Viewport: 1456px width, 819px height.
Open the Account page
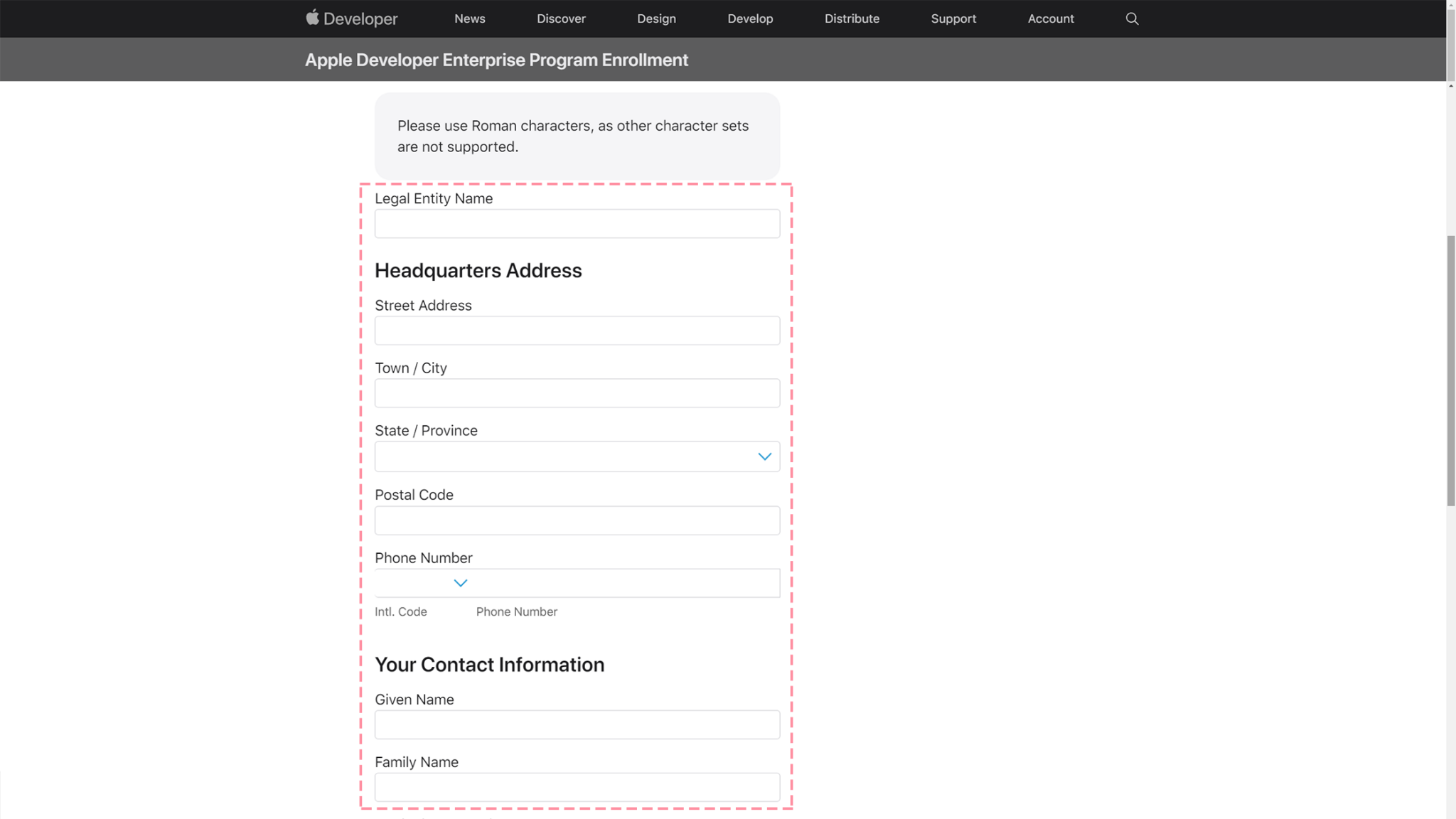click(1051, 18)
